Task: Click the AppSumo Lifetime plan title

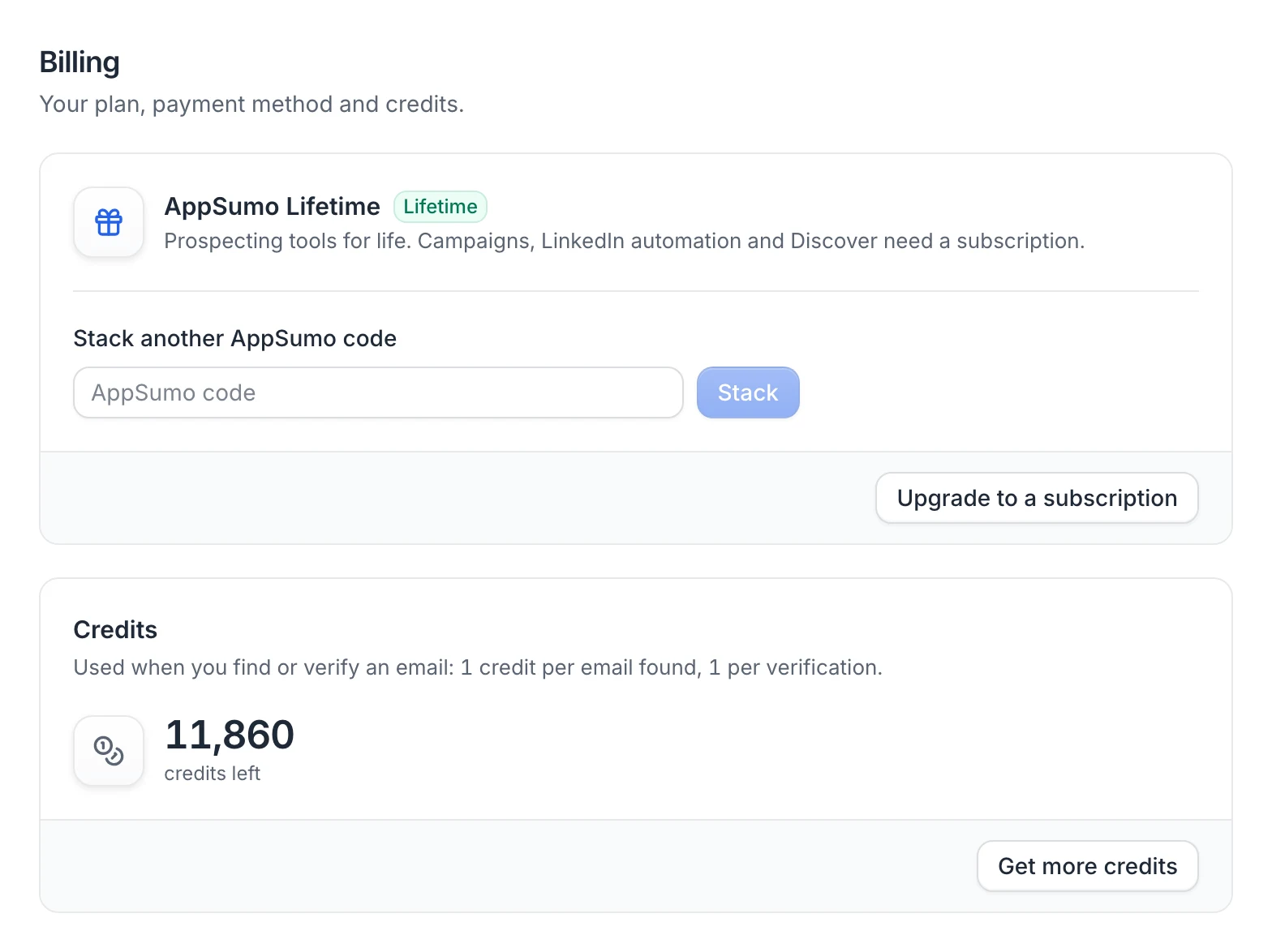Action: 272,207
